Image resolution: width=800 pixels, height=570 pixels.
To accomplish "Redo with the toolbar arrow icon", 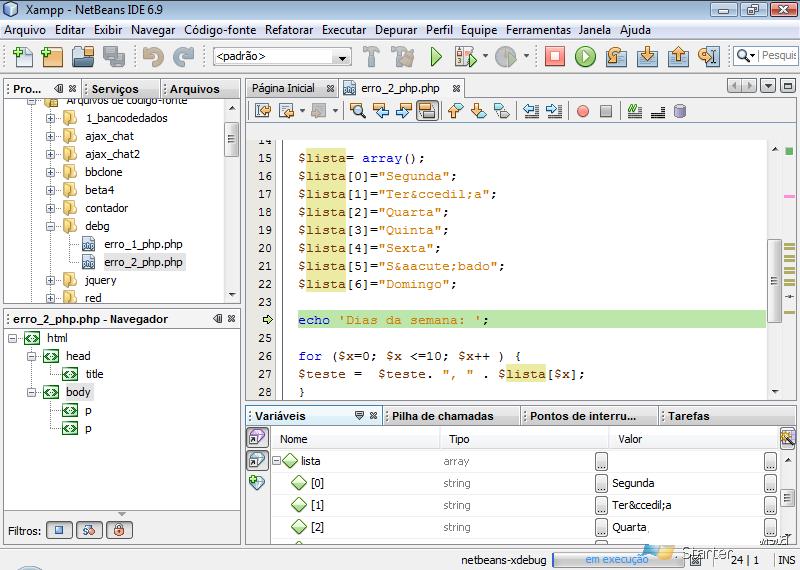I will coord(183,57).
